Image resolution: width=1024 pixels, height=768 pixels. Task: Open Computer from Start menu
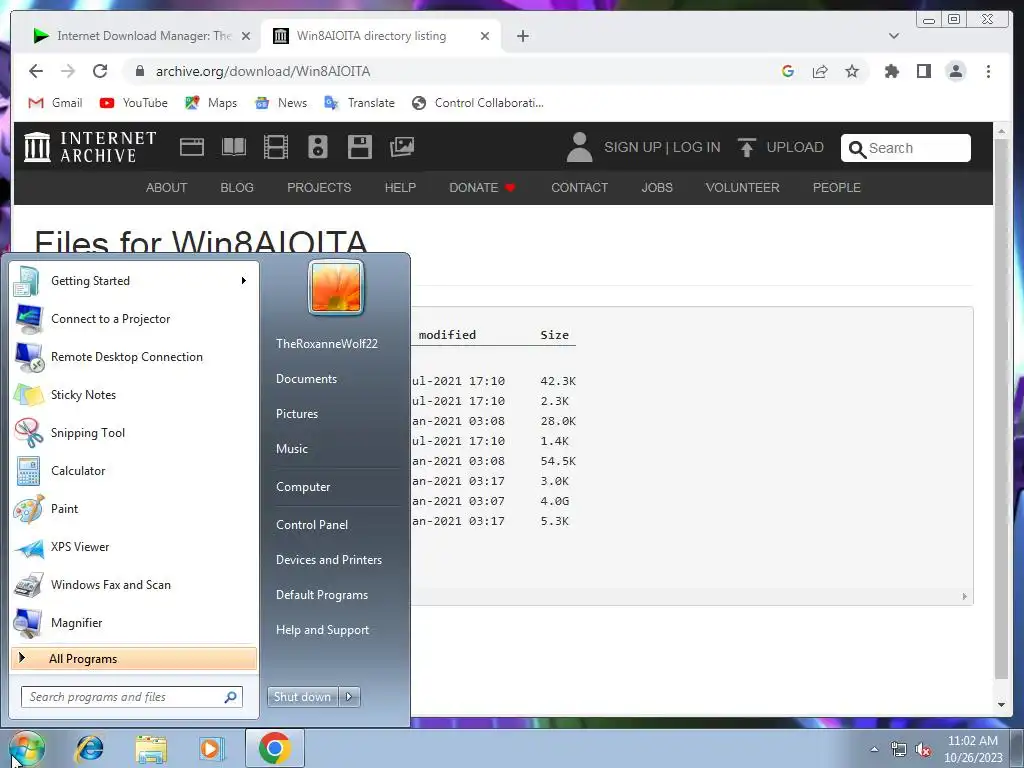[x=303, y=487]
